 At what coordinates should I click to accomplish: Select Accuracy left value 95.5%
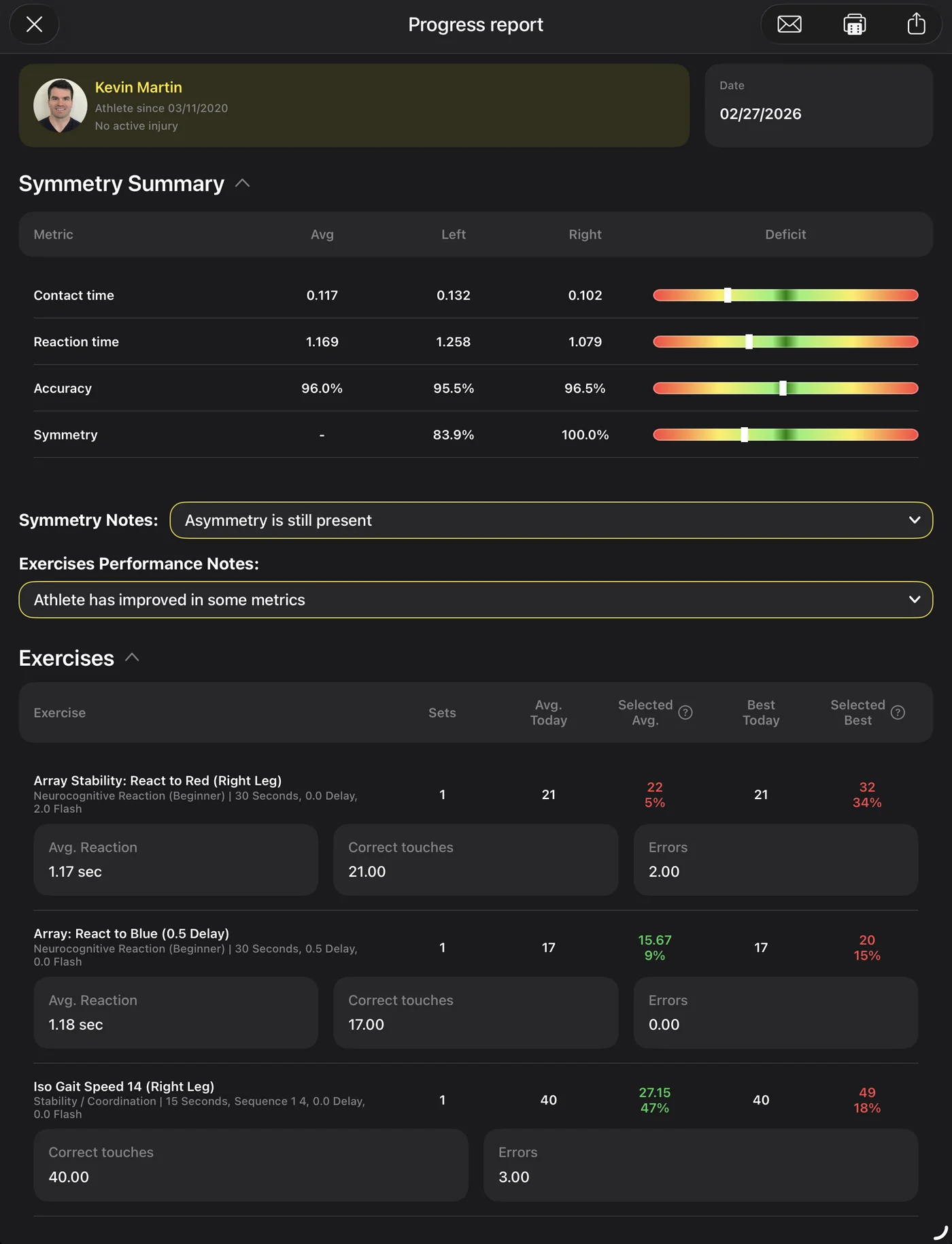click(x=454, y=388)
